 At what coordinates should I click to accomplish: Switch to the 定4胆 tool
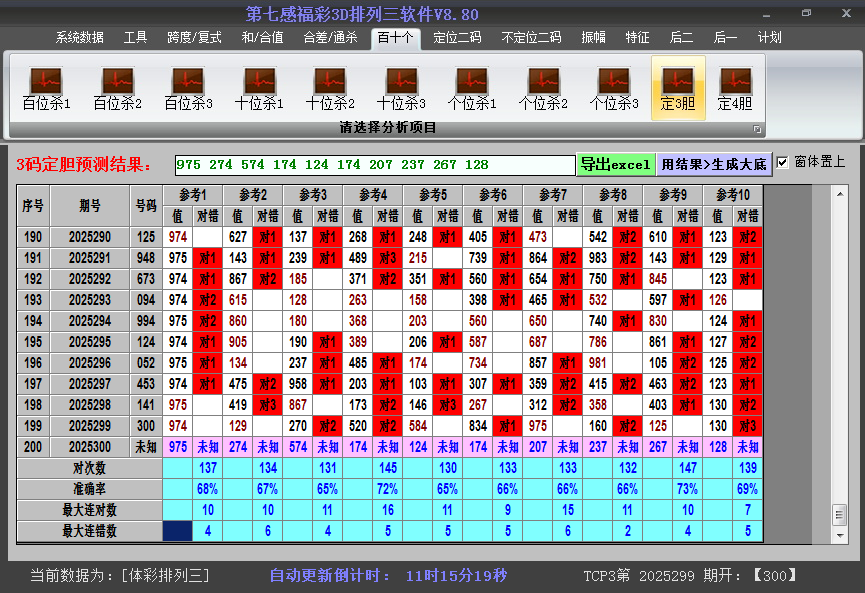coord(738,85)
